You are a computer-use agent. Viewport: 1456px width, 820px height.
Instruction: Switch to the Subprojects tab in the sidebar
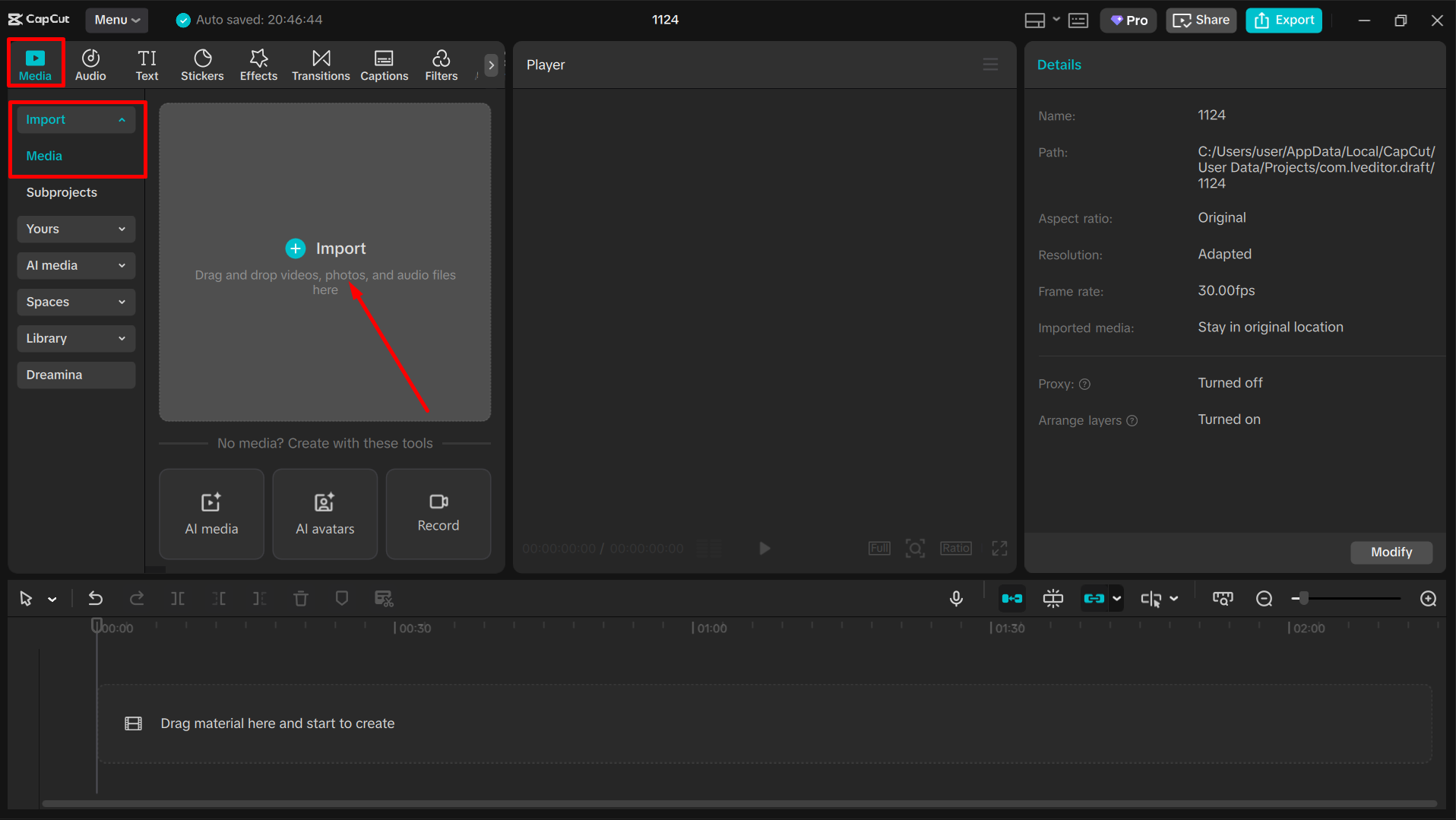[62, 192]
